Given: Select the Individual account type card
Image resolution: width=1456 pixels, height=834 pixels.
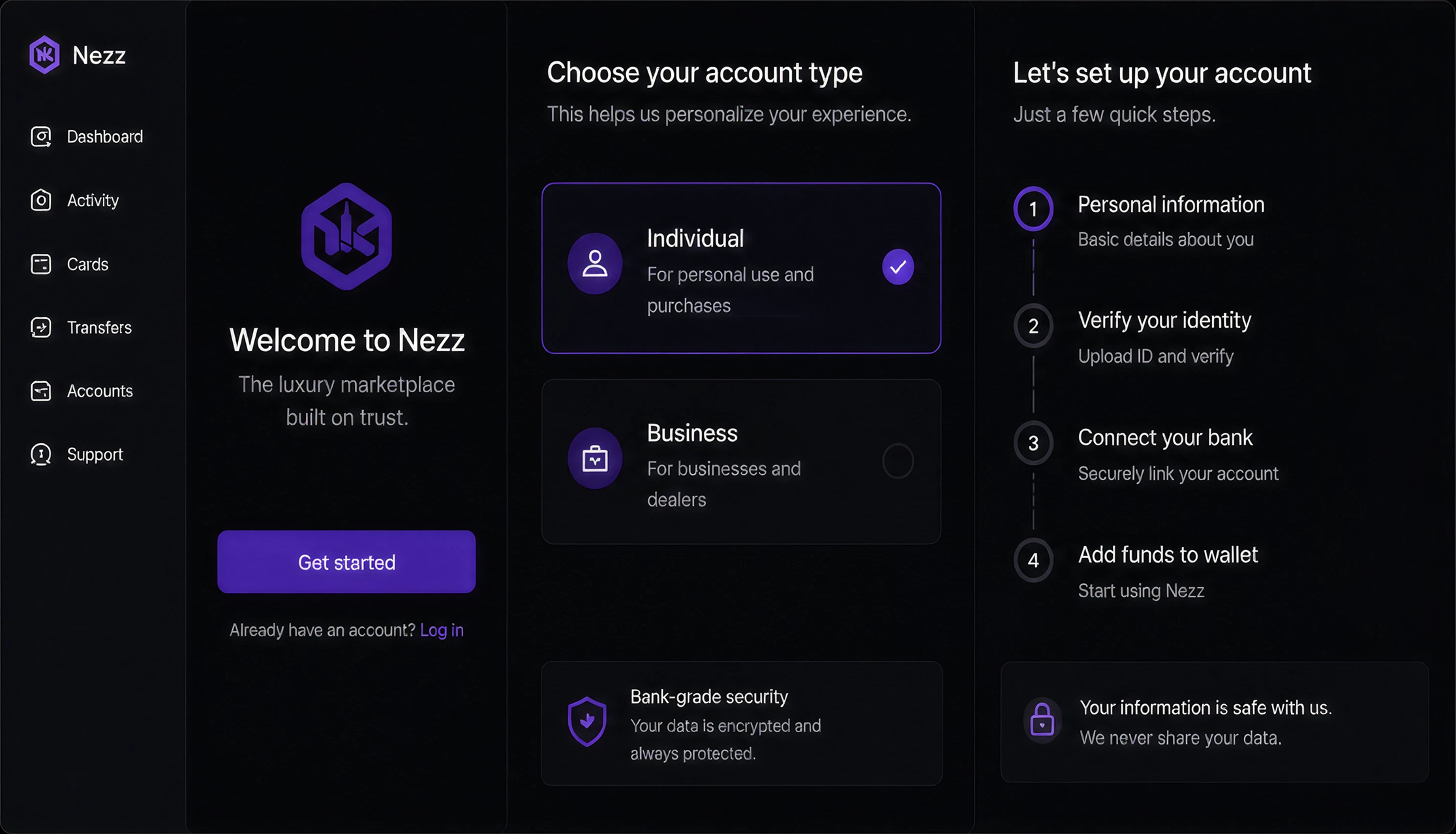Looking at the screenshot, I should pos(741,268).
